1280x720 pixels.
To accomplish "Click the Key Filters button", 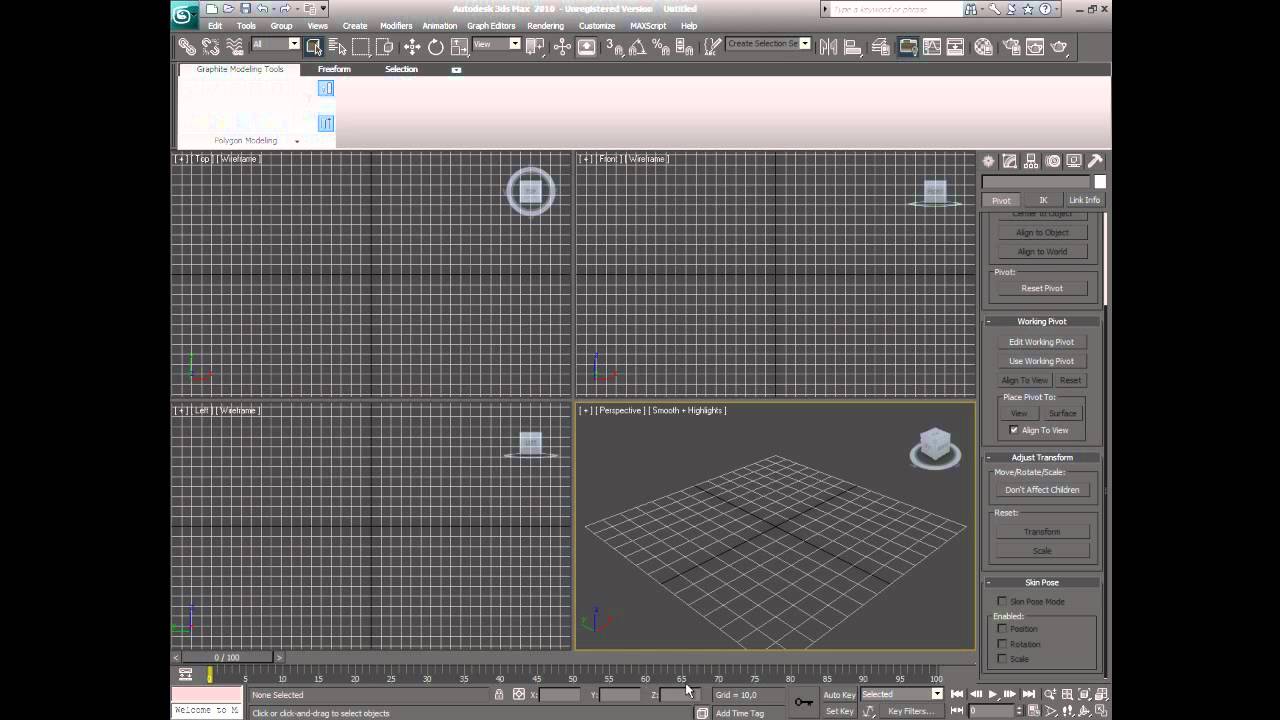I will pos(910,711).
